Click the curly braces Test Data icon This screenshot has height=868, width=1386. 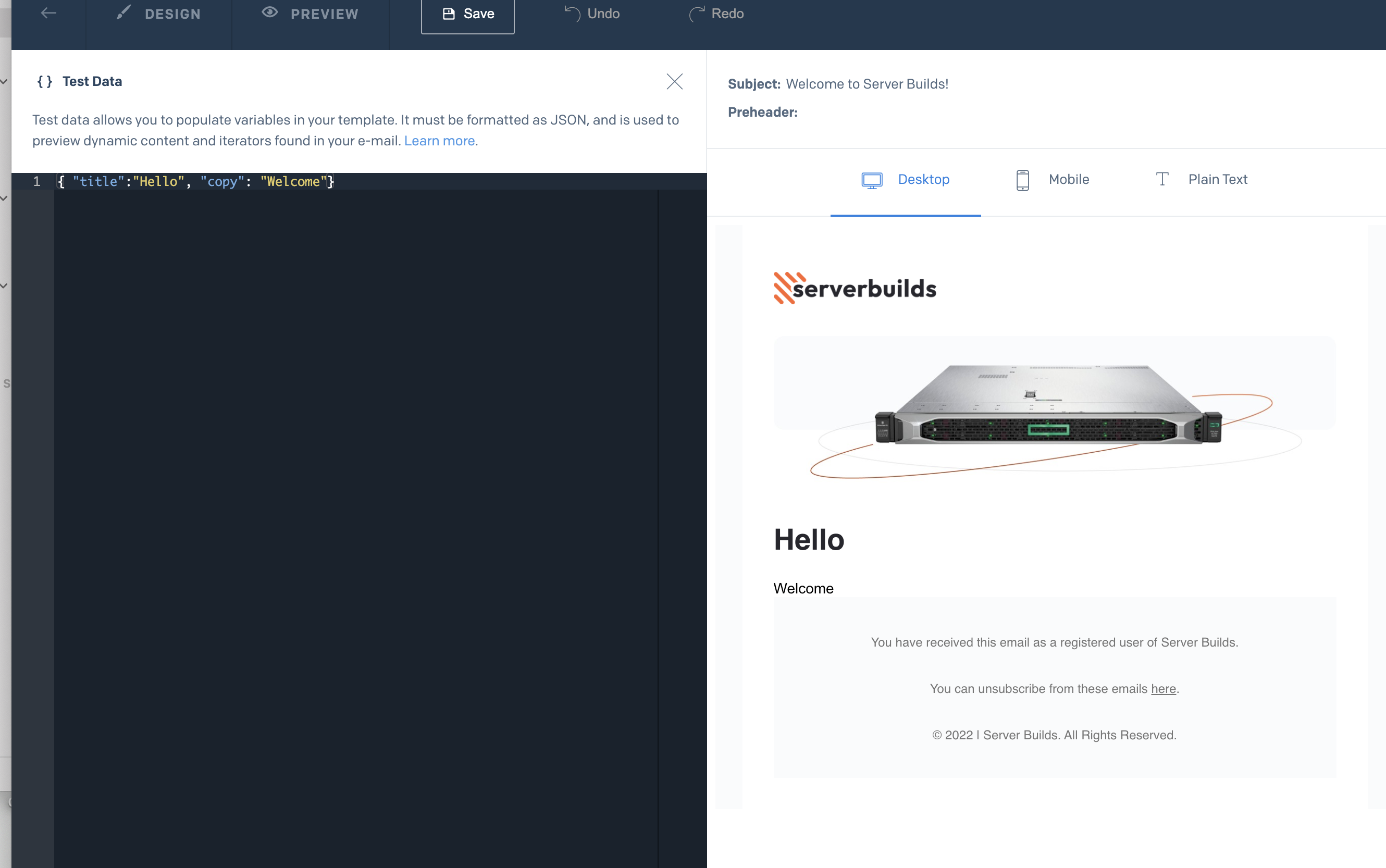[45, 81]
